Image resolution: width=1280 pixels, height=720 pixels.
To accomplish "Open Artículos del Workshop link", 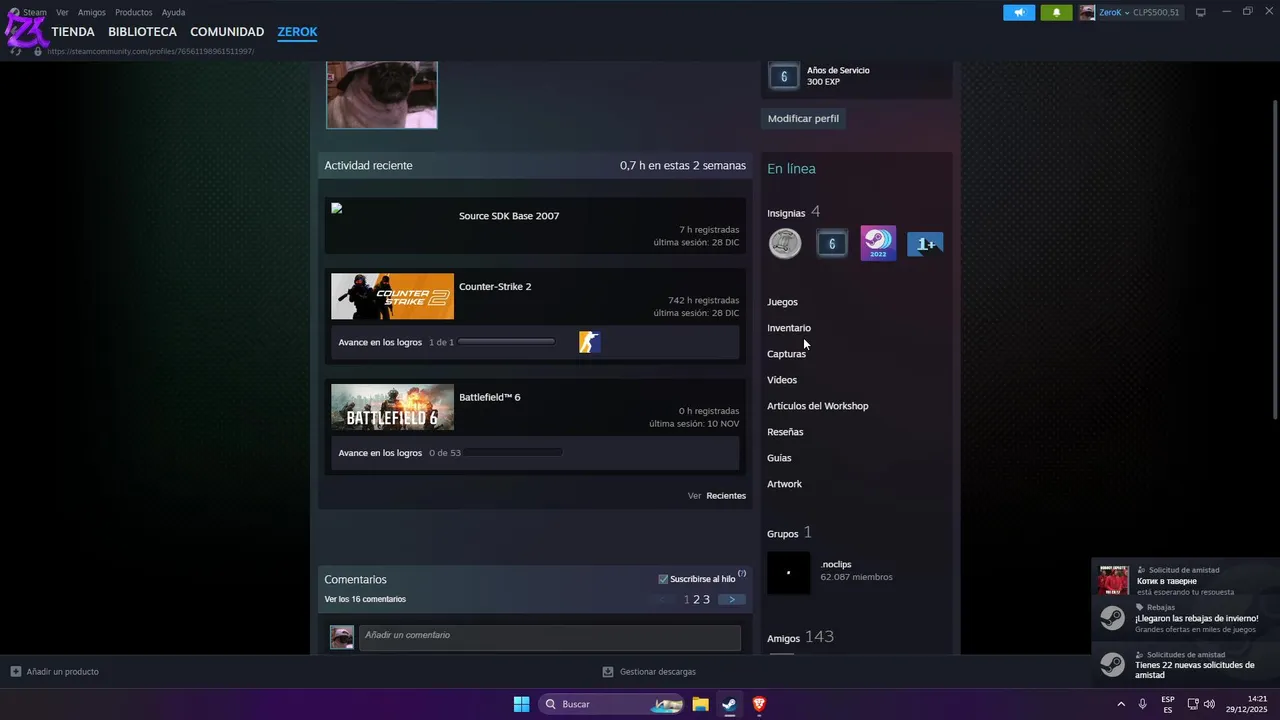I will [x=818, y=406].
